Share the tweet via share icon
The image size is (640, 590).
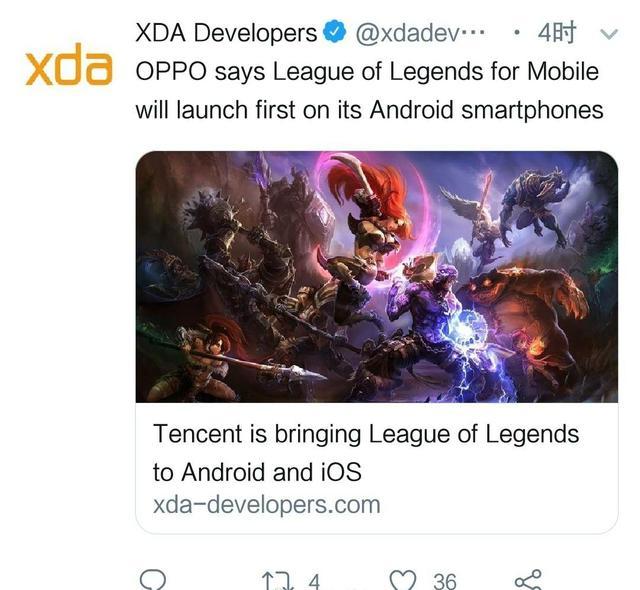click(528, 579)
